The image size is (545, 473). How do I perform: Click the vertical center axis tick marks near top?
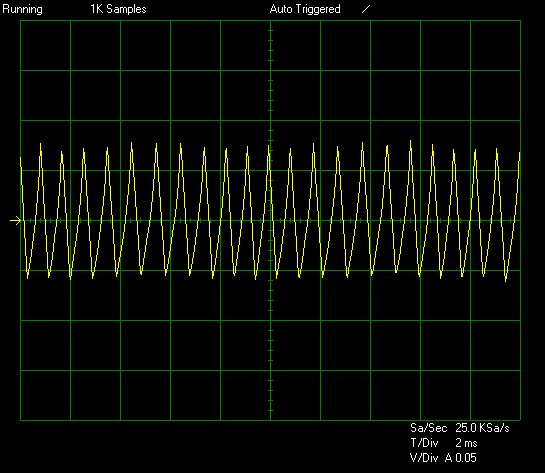pyautogui.click(x=270, y=46)
